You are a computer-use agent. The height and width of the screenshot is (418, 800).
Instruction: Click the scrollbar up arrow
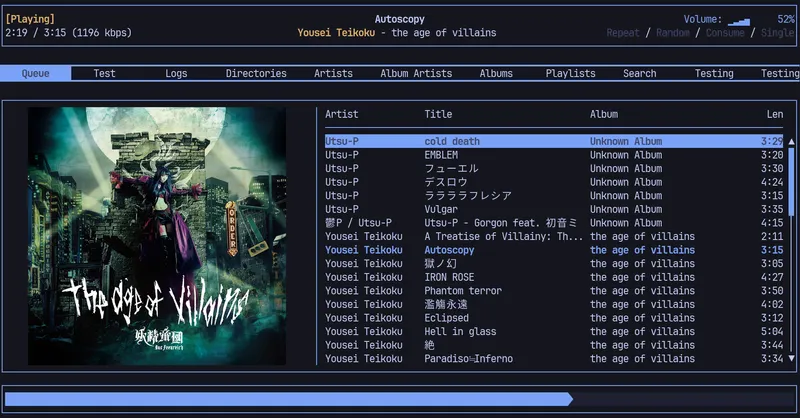click(791, 141)
